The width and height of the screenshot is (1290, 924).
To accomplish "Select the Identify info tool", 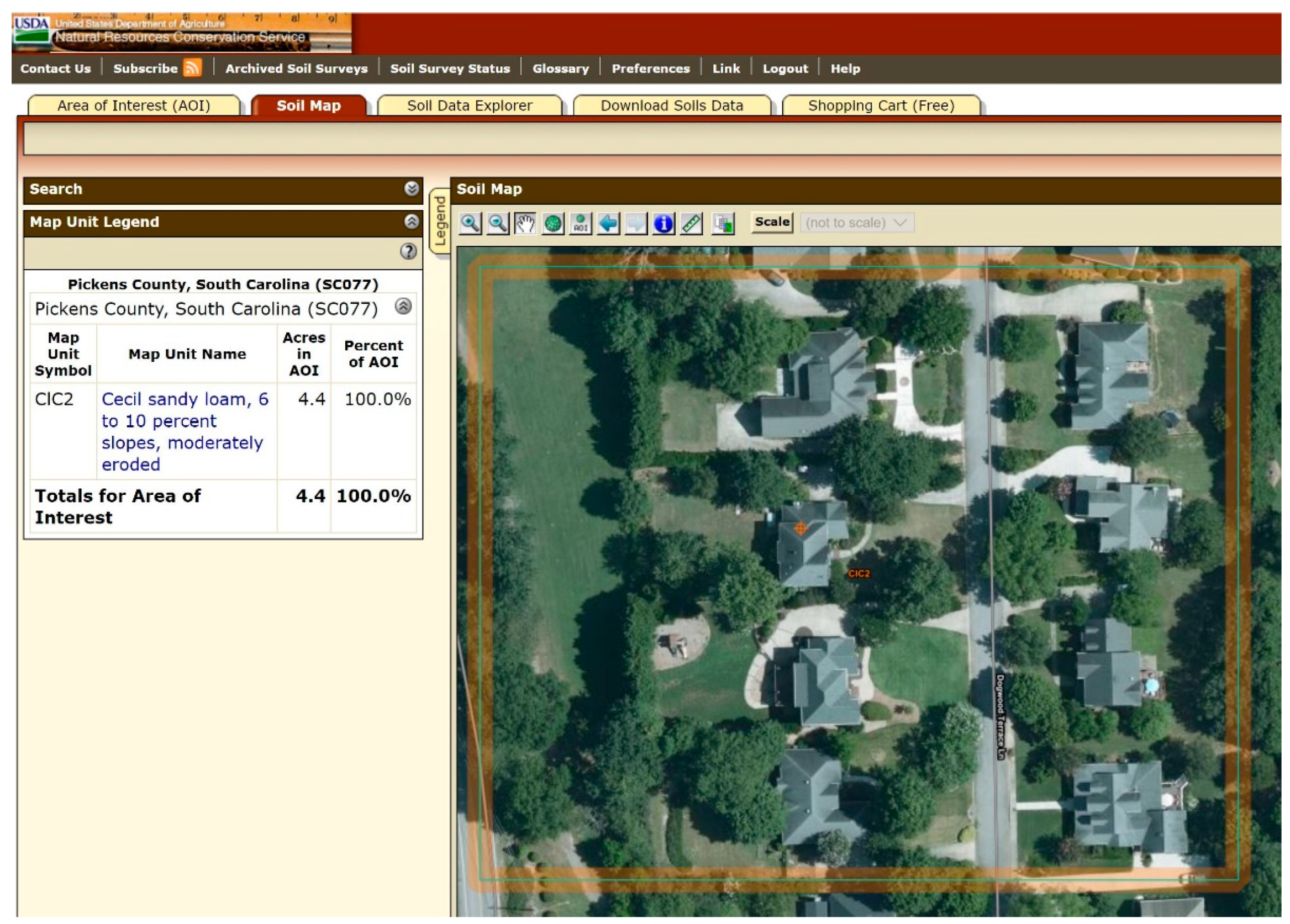I will pyautogui.click(x=663, y=224).
